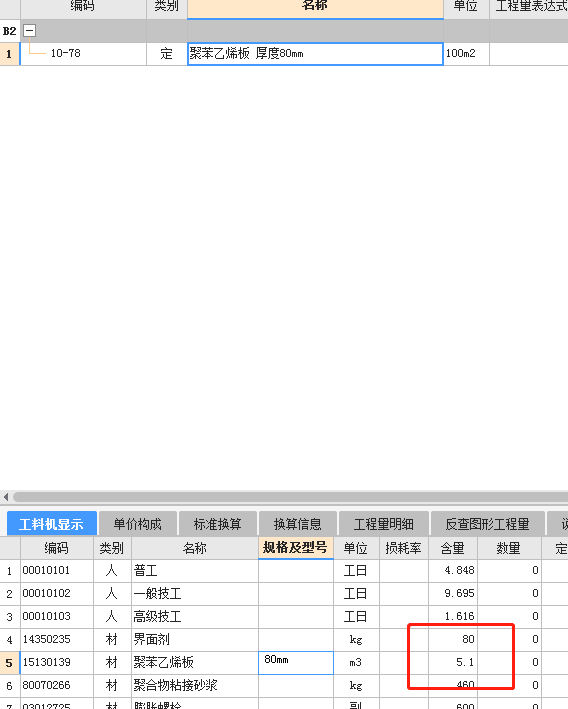Select the 100m2 unit cell

466,54
